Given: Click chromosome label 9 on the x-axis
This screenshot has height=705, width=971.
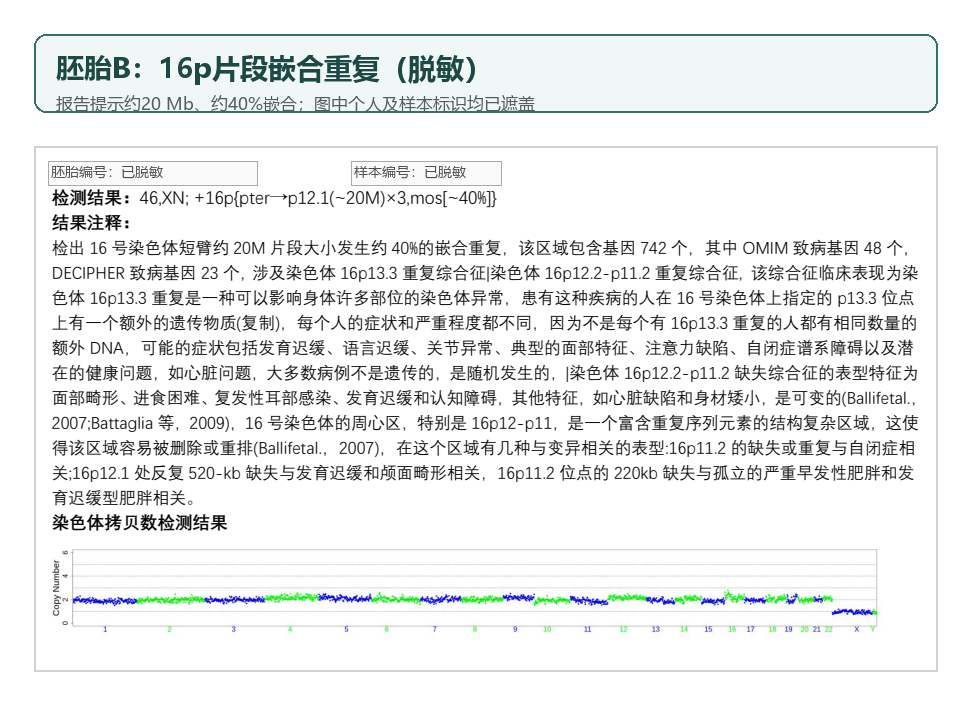Looking at the screenshot, I should [x=515, y=629].
